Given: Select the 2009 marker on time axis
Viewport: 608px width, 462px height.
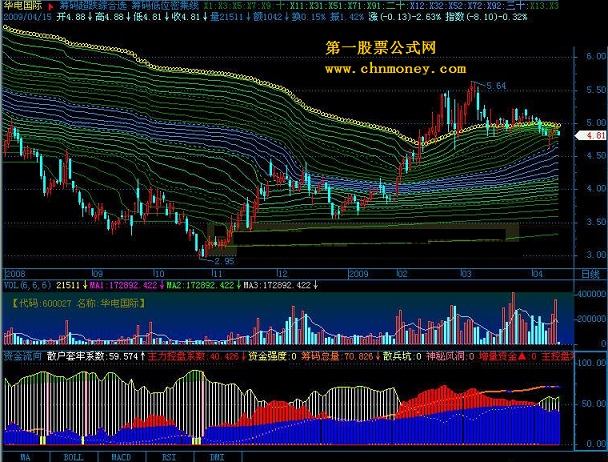Looking at the screenshot, I should coord(358,274).
